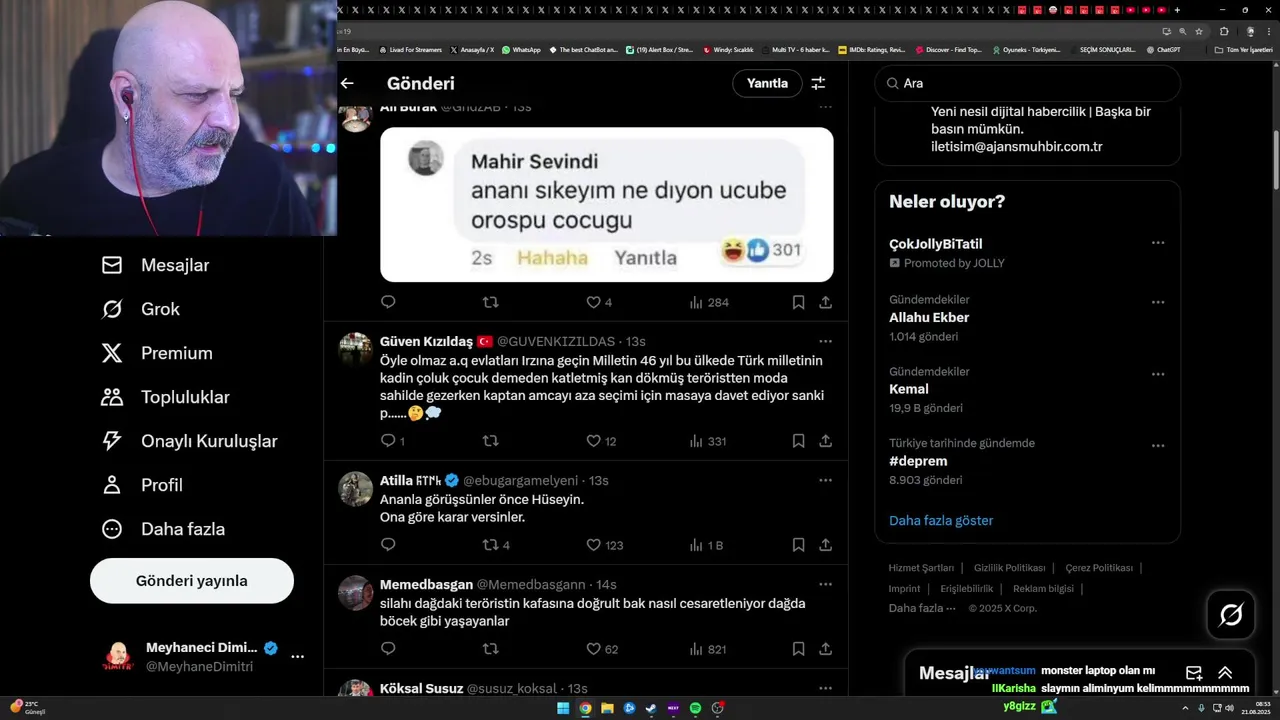Open reply sort settings next to Yanıtla
Screen dimensions: 1280x720
(818, 83)
